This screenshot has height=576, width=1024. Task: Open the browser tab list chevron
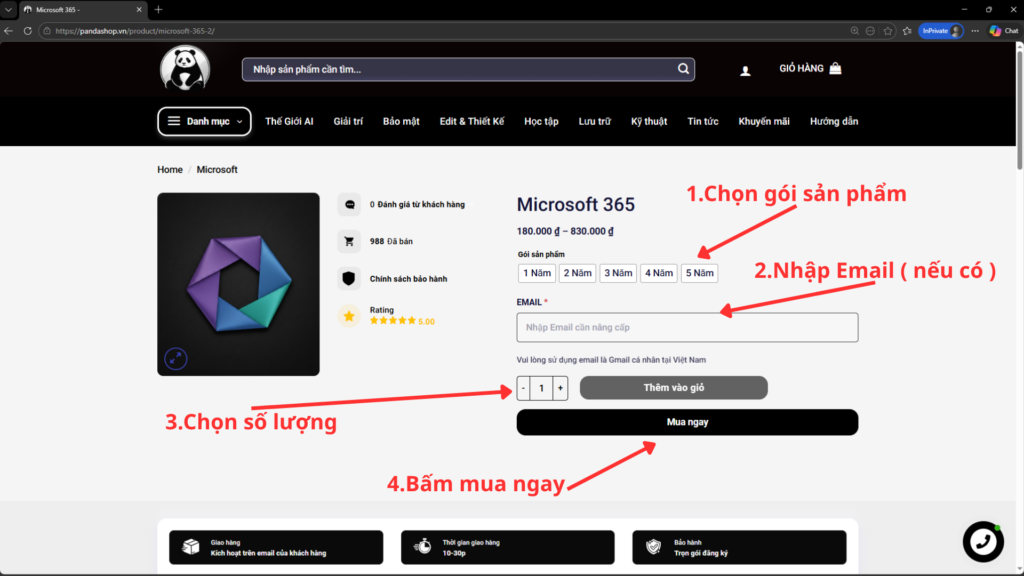pos(8,9)
